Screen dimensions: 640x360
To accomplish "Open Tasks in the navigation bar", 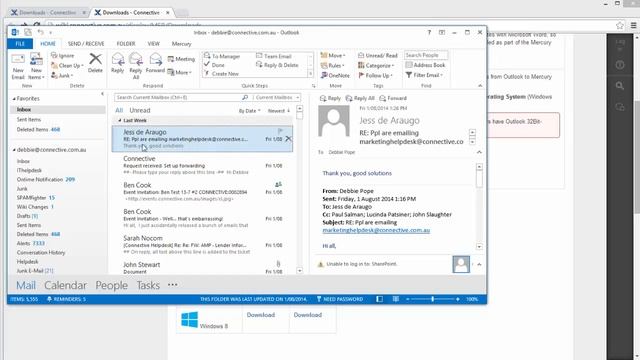I will (148, 285).
